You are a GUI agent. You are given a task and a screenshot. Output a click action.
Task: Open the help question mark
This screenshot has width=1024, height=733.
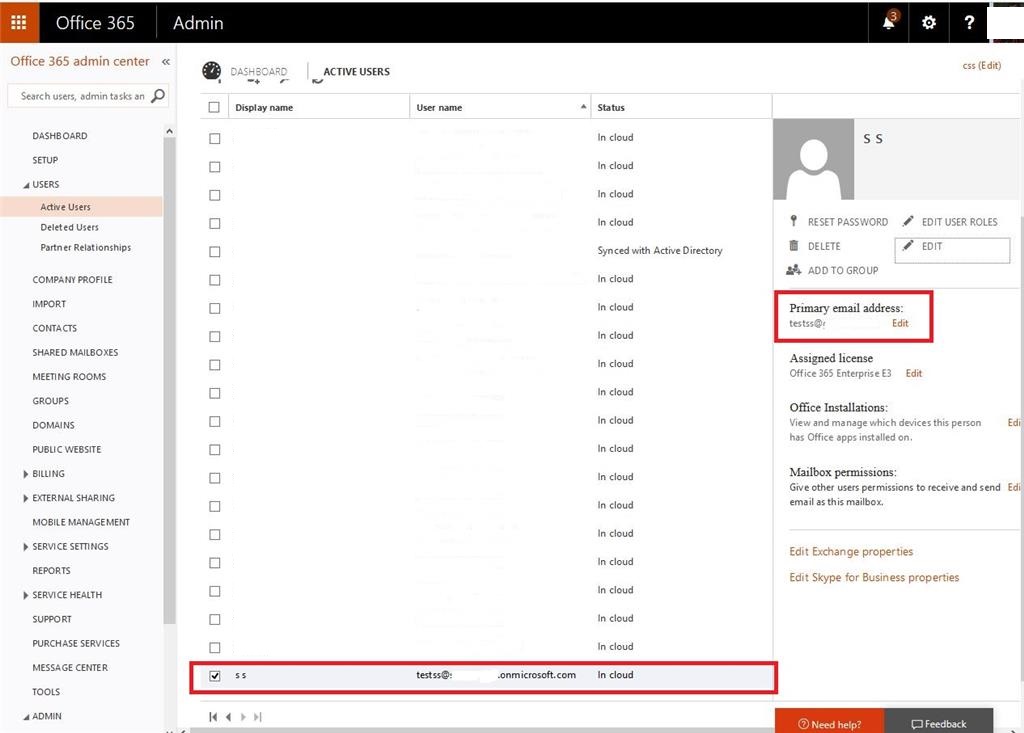969,23
